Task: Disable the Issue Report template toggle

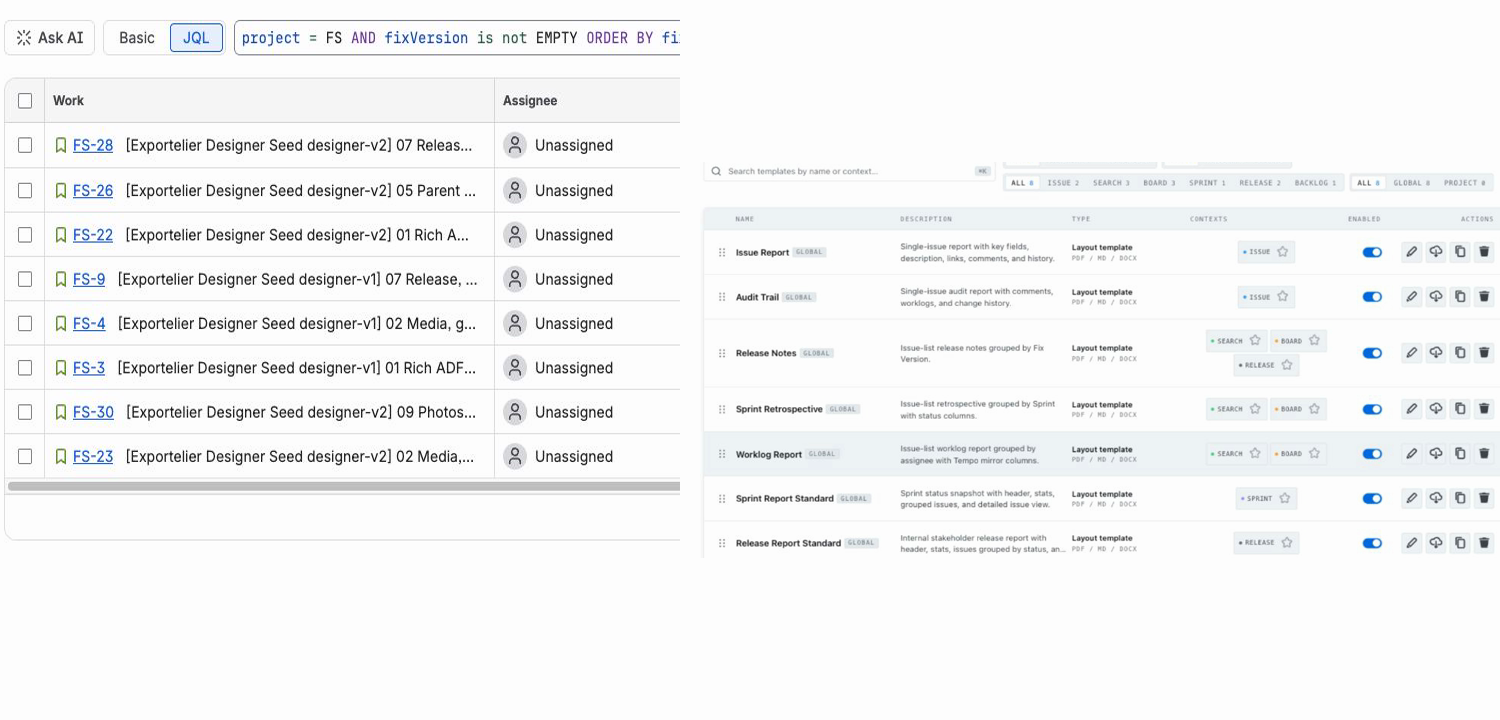Action: point(1372,252)
